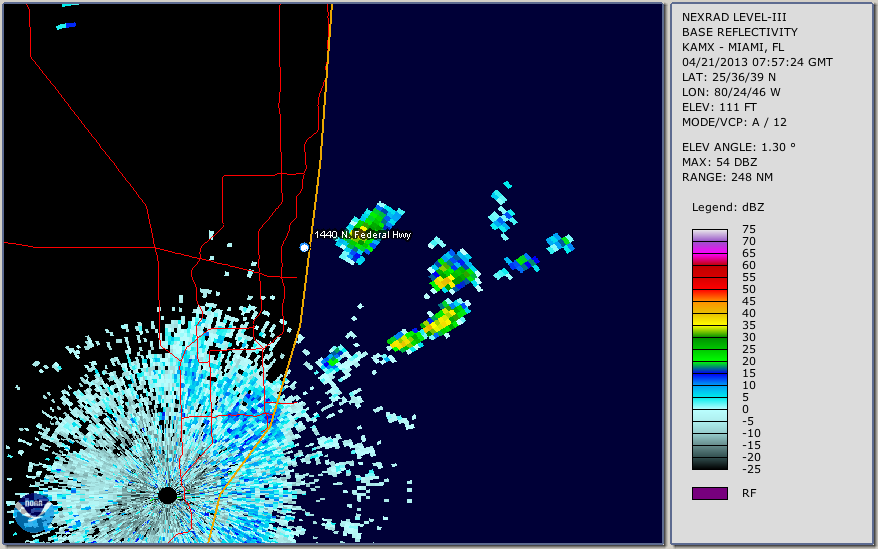878x549 pixels.
Task: Click the 75 value on the legend
Action: click(749, 229)
